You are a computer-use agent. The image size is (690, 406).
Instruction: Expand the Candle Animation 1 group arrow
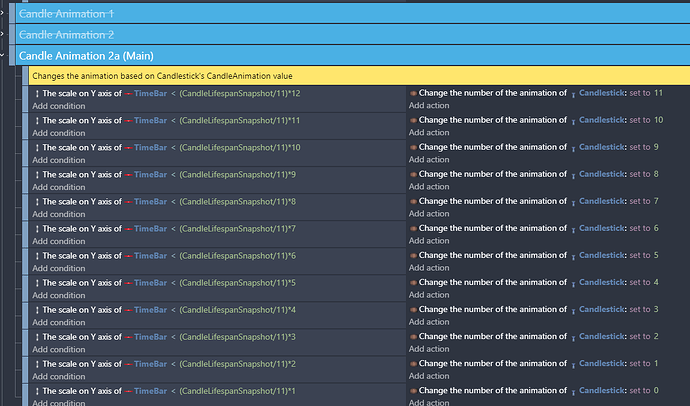(x=4, y=13)
